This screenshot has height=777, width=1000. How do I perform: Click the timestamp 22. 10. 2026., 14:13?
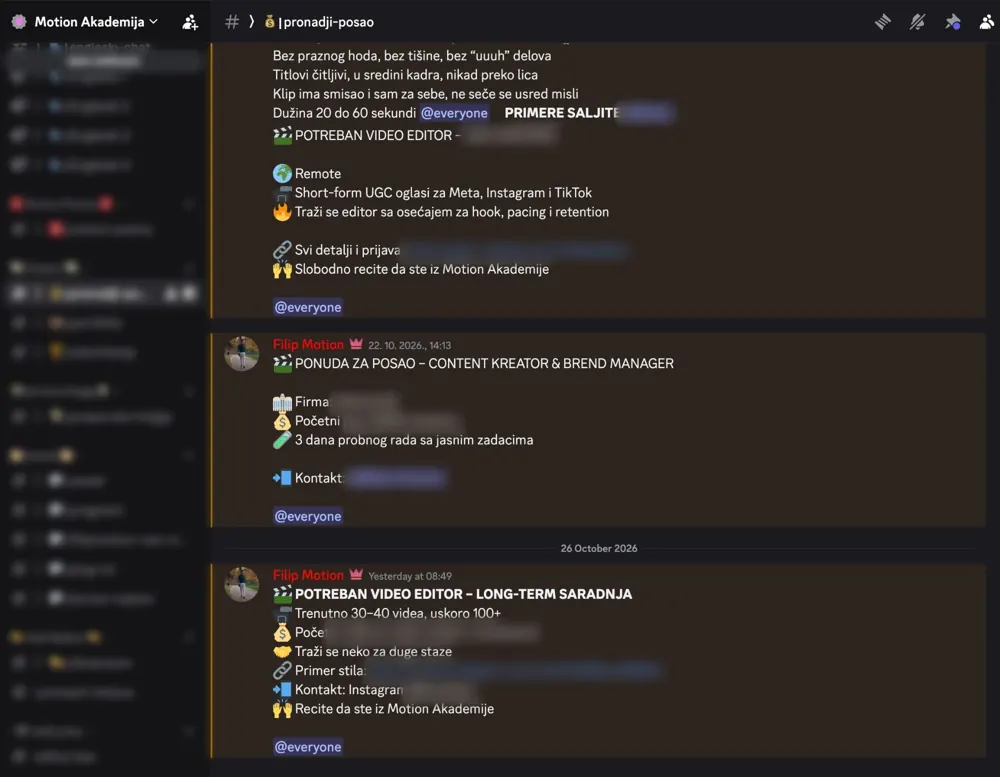pos(409,345)
